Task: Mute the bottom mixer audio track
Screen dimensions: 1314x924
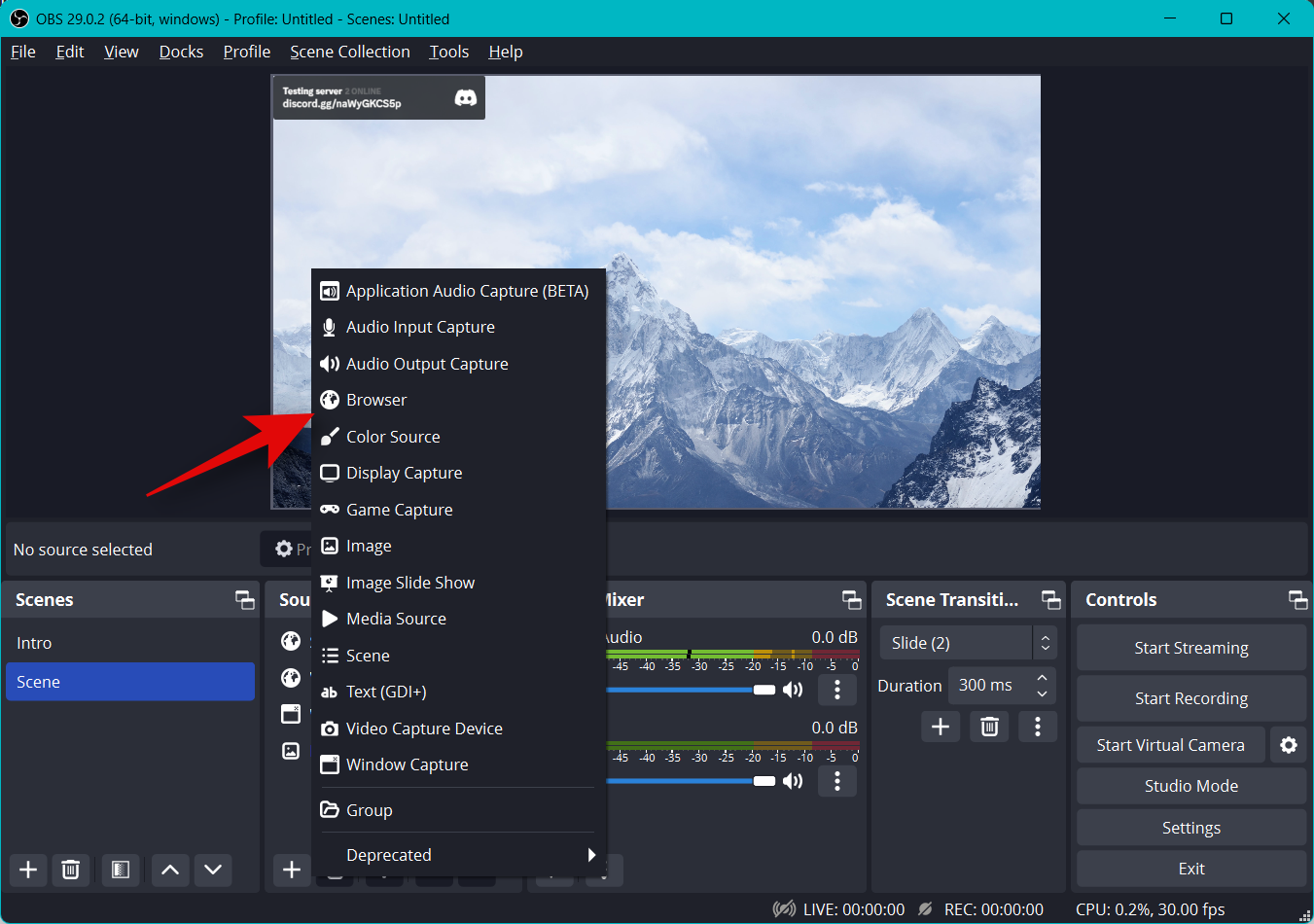Action: [794, 781]
